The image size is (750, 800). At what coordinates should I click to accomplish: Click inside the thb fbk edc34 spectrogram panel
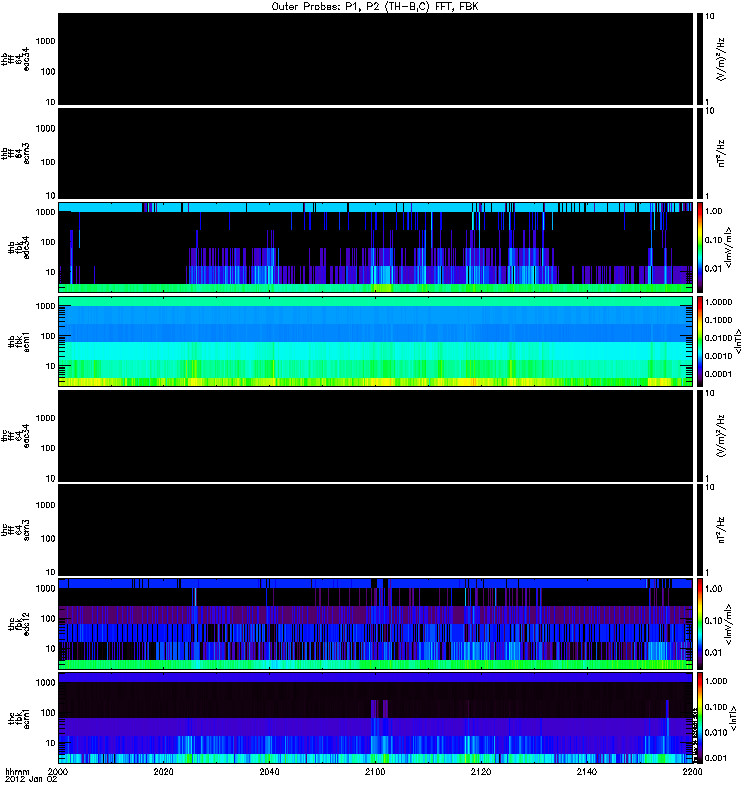376,247
